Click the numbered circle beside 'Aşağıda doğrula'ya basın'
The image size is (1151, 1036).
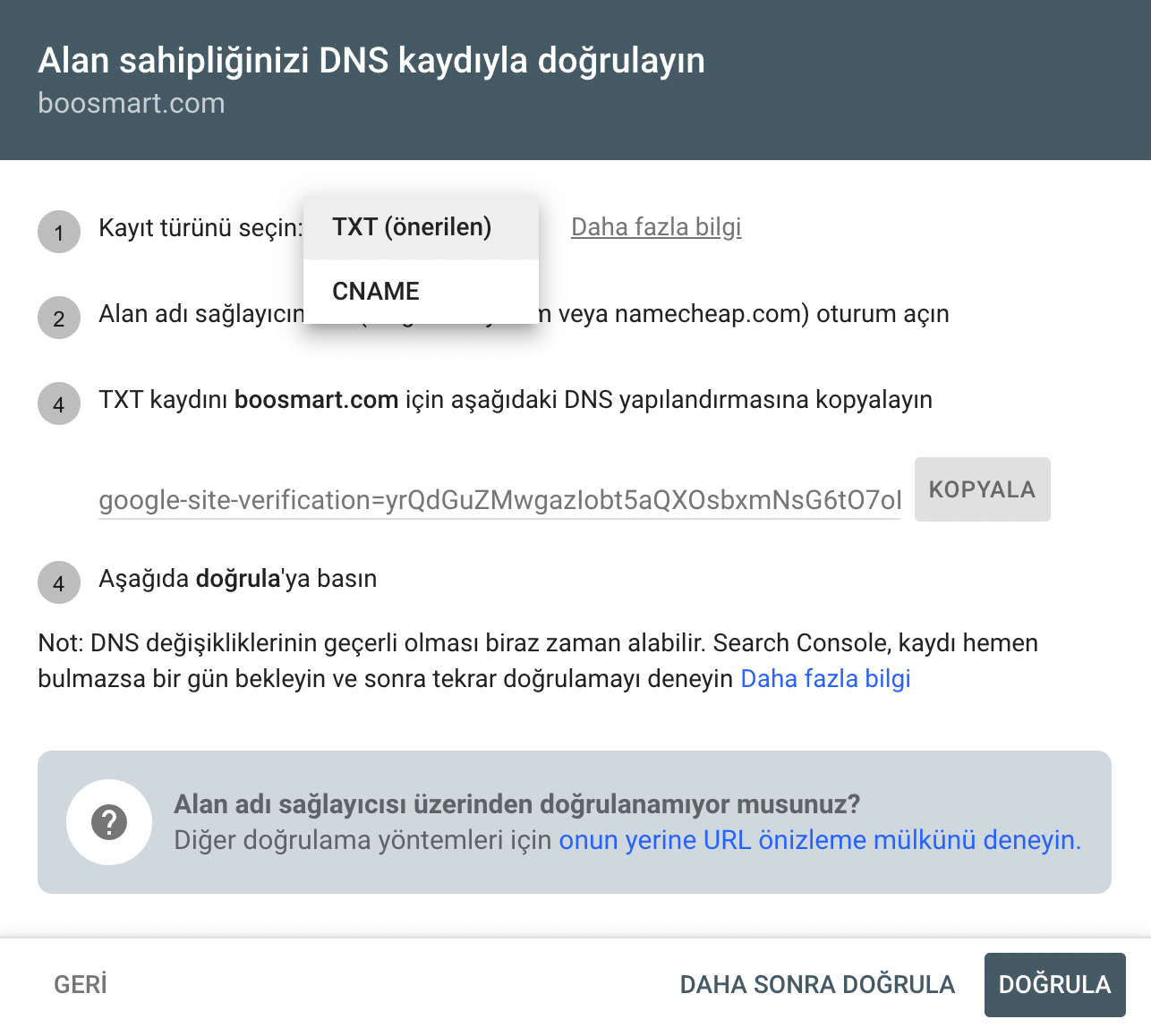(x=58, y=582)
